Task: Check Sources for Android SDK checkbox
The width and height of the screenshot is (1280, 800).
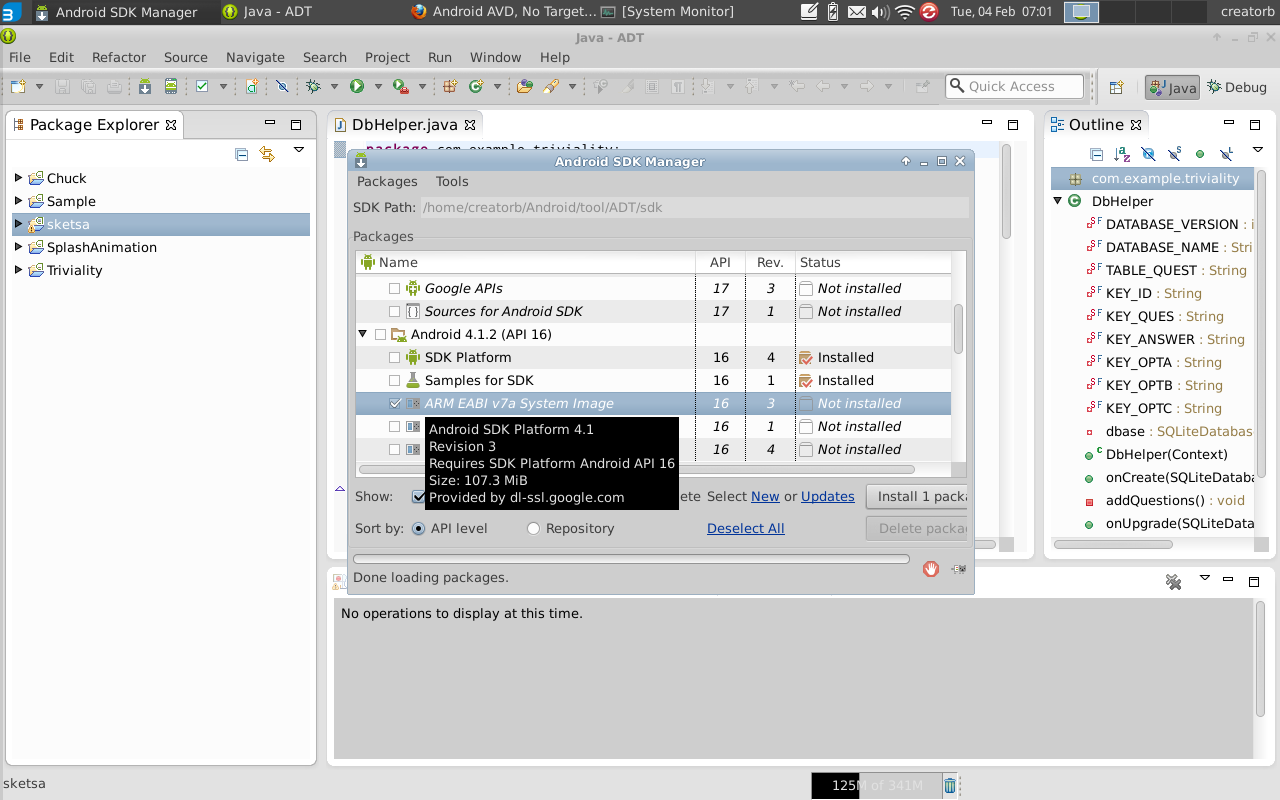Action: pyautogui.click(x=394, y=311)
